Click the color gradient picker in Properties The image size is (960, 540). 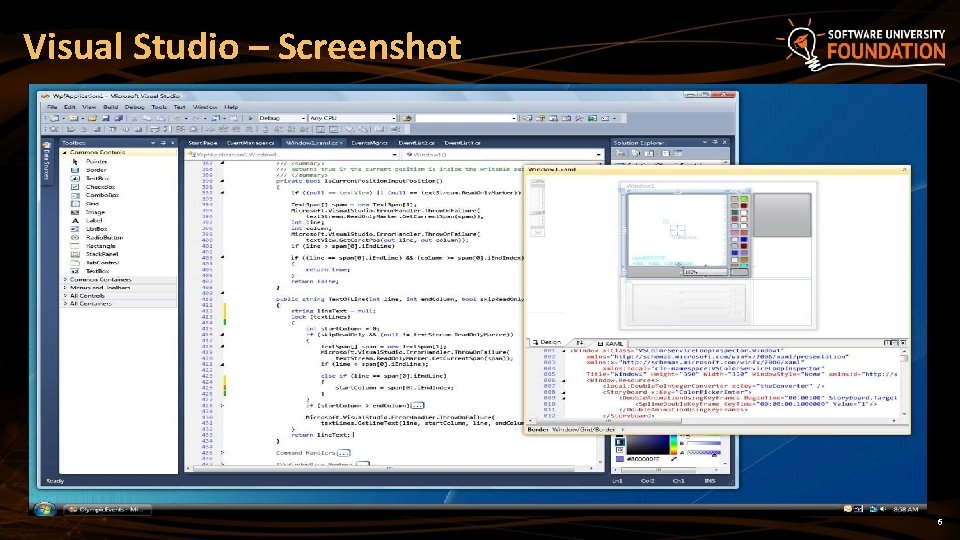tap(648, 444)
